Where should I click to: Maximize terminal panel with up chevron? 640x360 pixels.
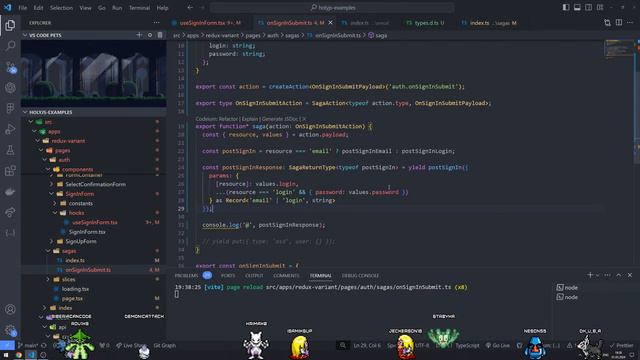coord(619,275)
